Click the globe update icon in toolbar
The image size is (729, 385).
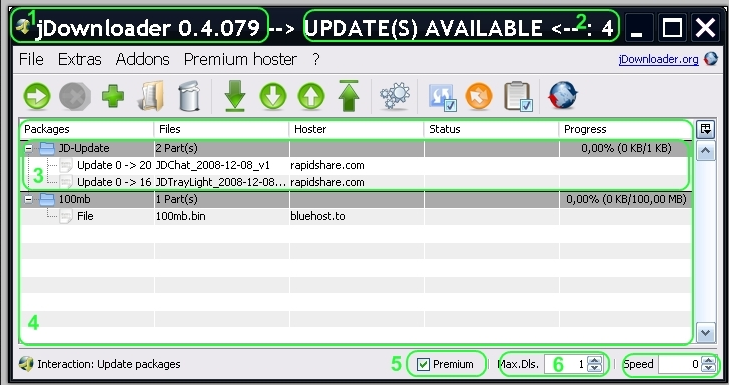click(563, 95)
